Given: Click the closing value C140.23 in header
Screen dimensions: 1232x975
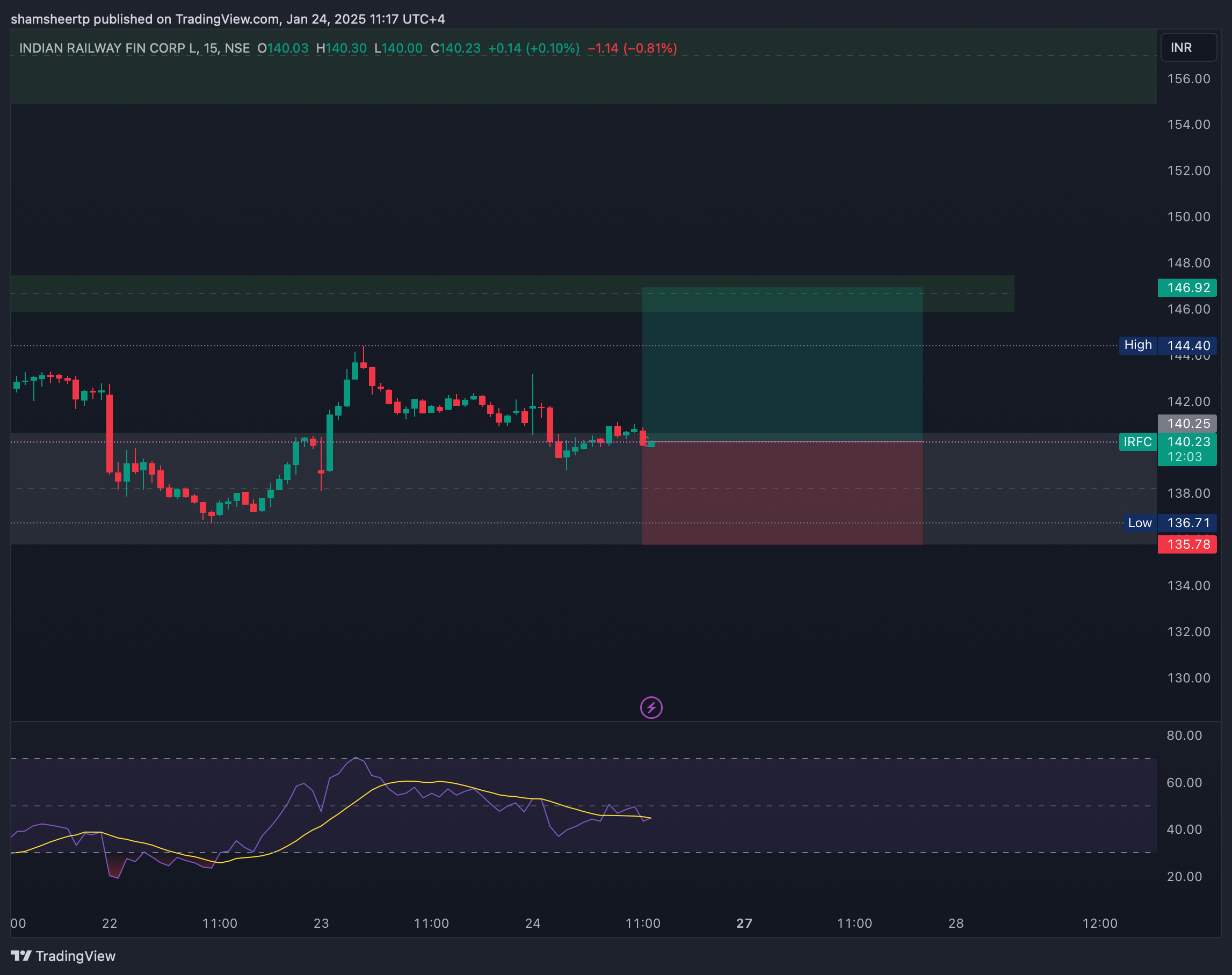Looking at the screenshot, I should point(455,48).
